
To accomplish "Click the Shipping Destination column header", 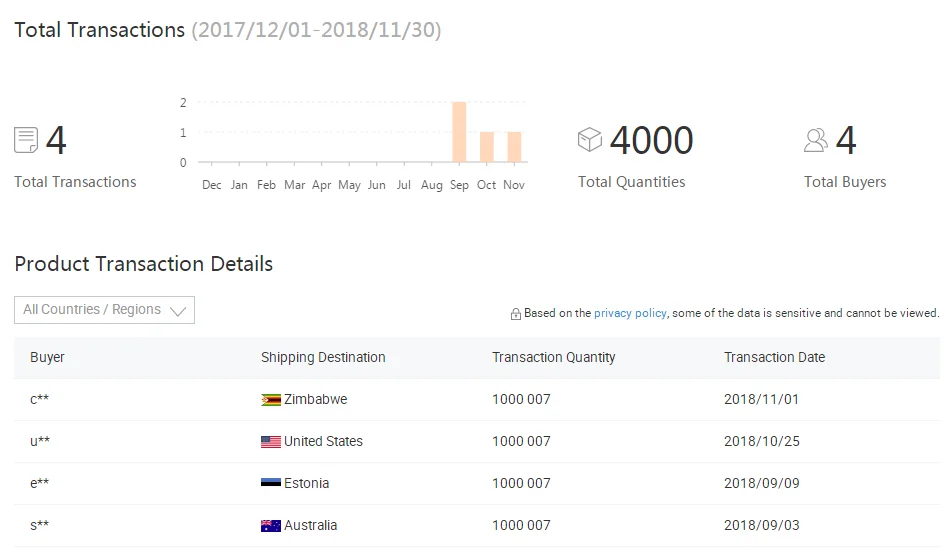I will tap(323, 357).
